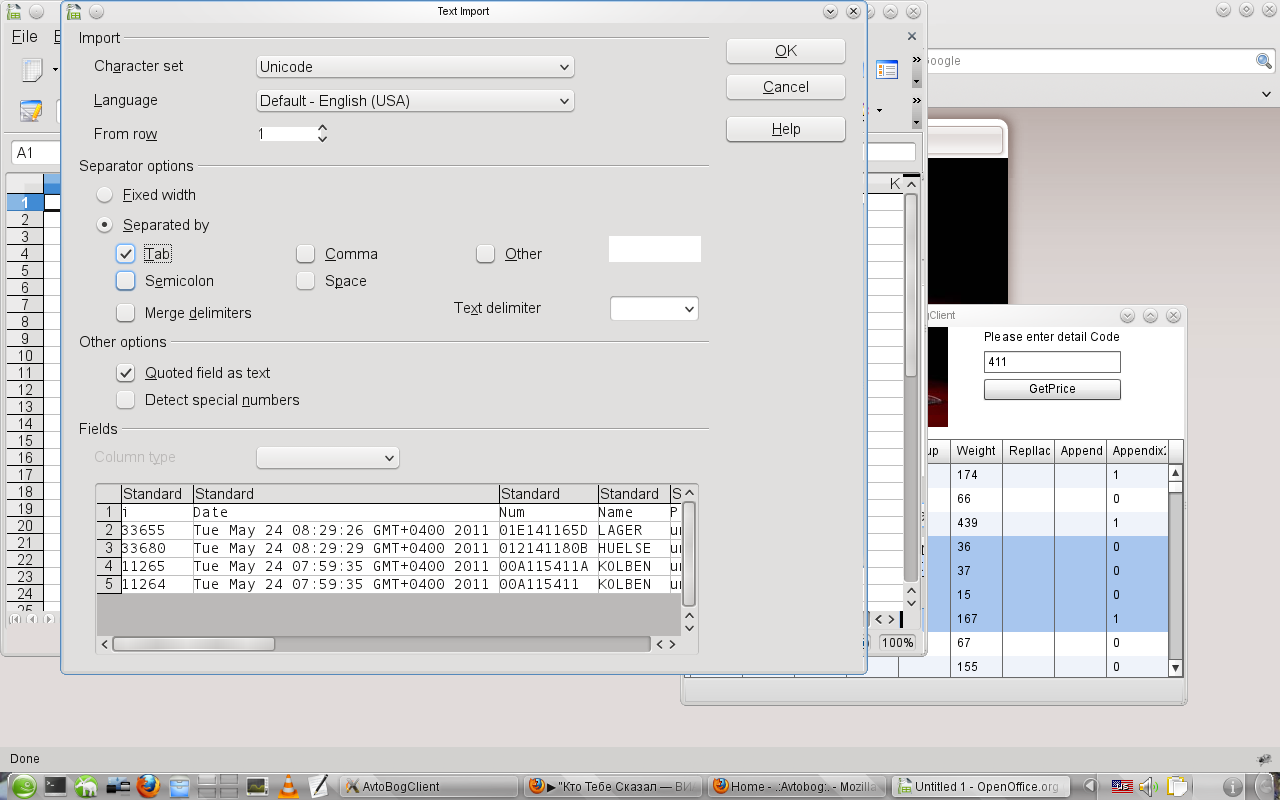The width and height of the screenshot is (1280, 800).
Task: Tick the Other separator checkbox
Action: (485, 254)
